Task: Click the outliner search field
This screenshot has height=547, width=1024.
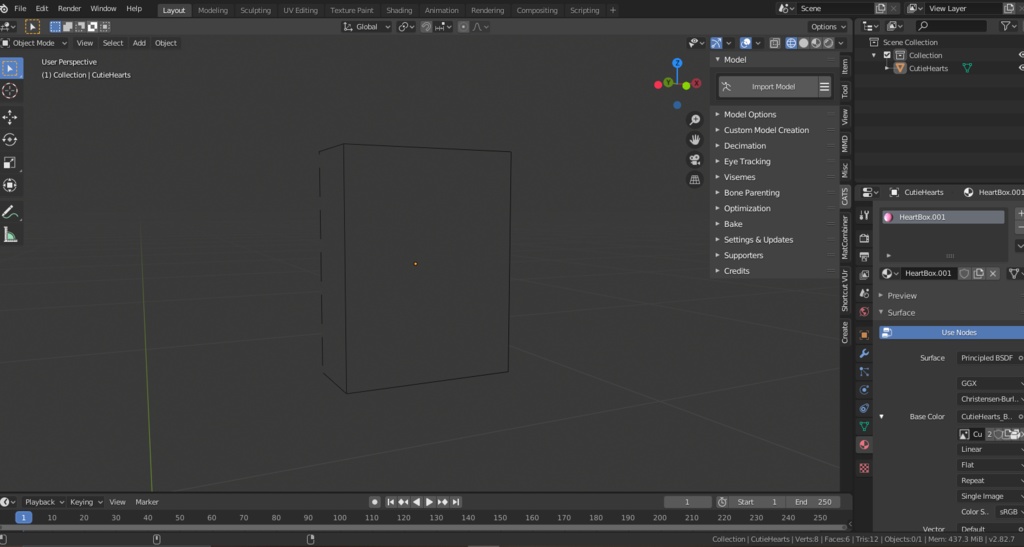Action: (952, 26)
